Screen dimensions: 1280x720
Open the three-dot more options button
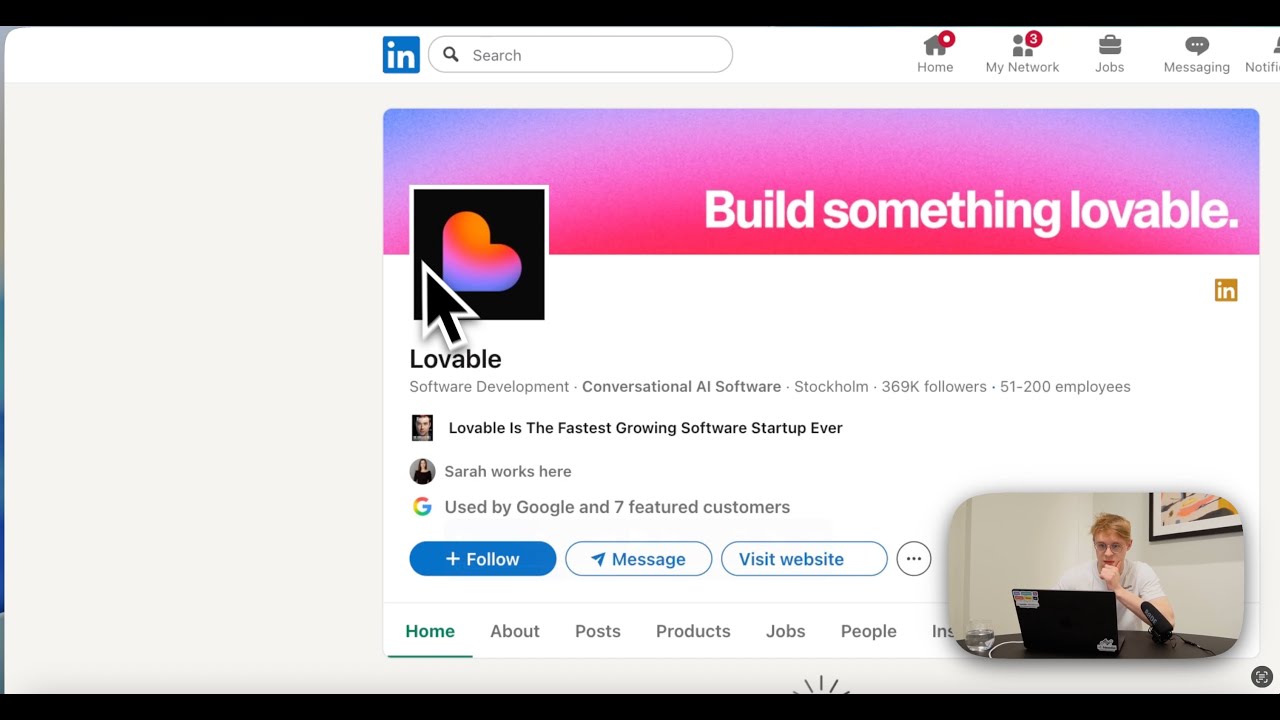pos(914,559)
